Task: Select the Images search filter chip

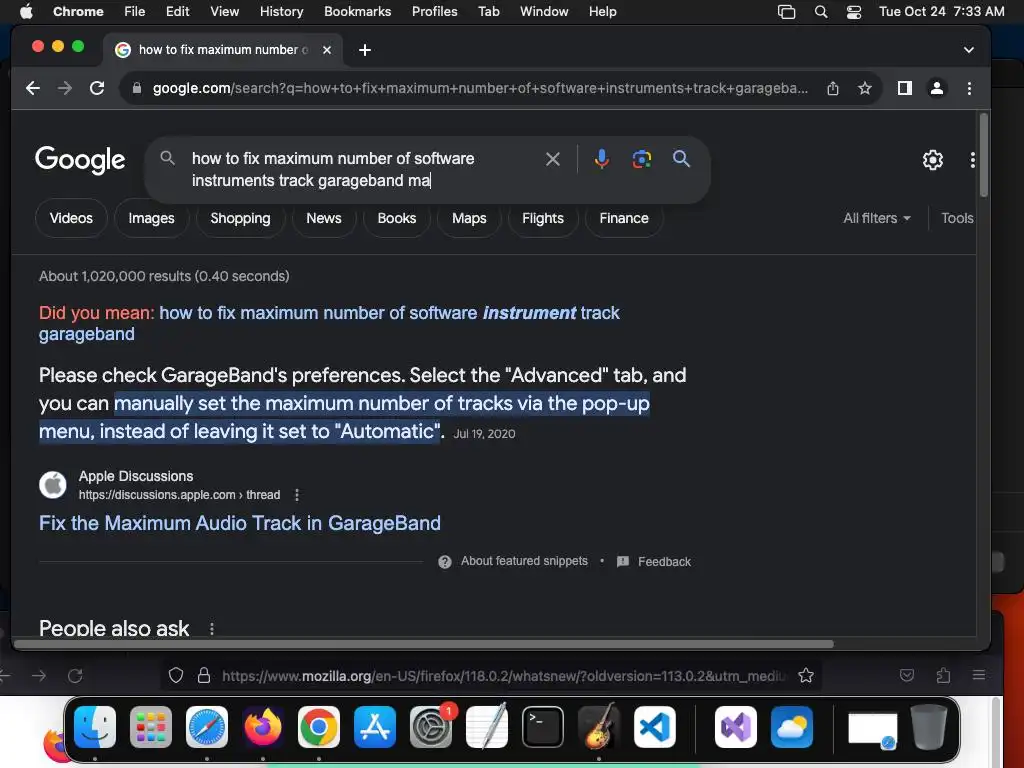Action: [x=152, y=218]
